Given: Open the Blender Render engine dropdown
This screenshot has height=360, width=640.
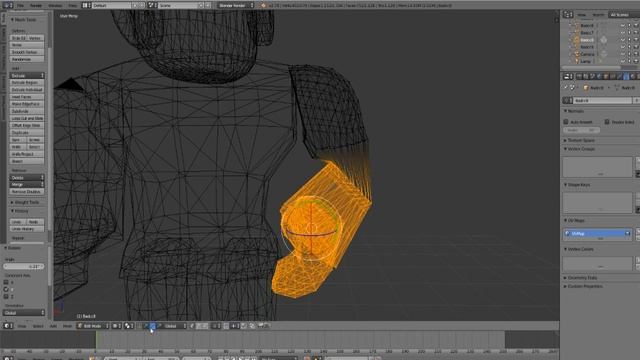Looking at the screenshot, I should pos(236,5).
